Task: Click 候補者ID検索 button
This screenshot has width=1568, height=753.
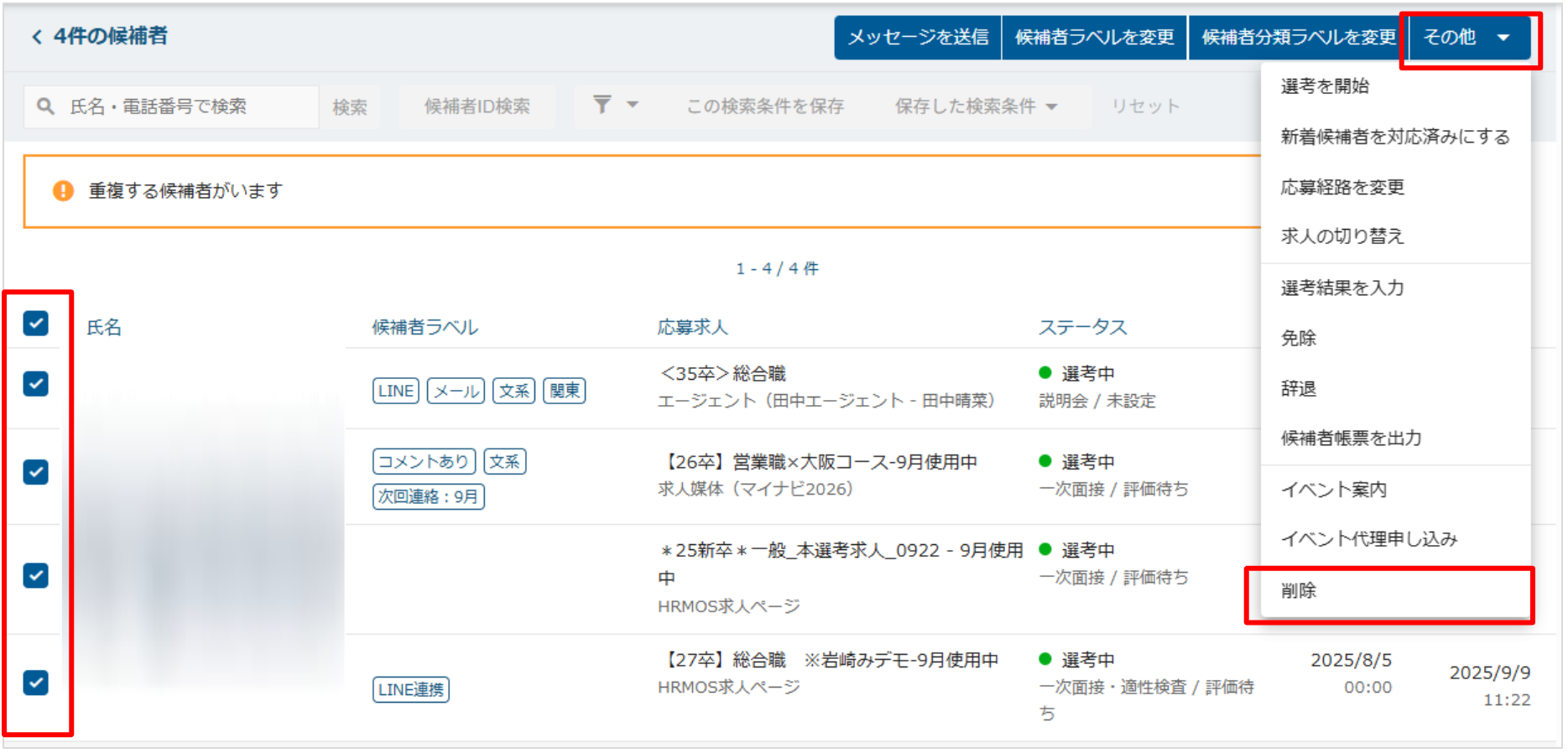Action: click(477, 106)
